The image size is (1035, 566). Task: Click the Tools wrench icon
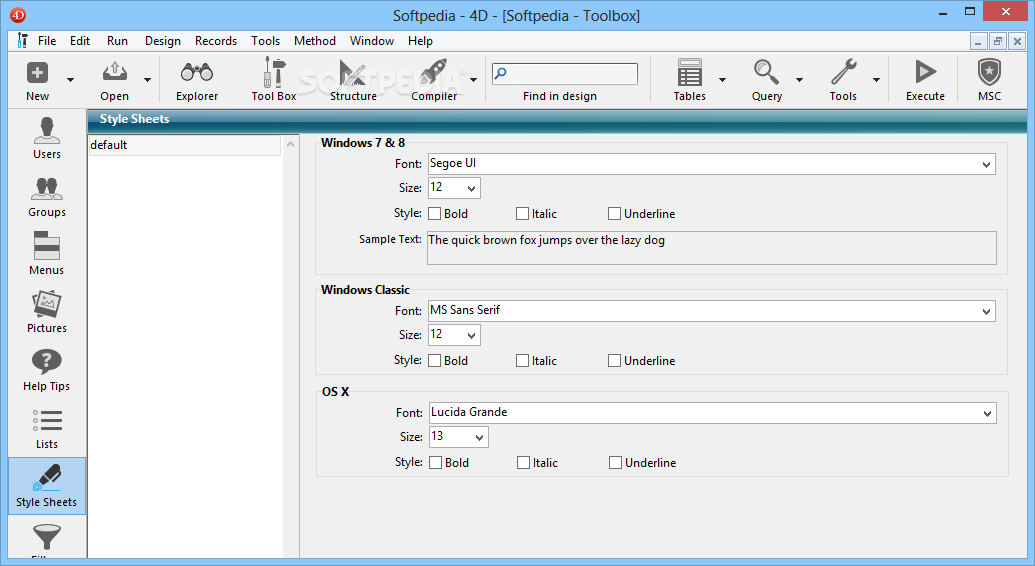[x=844, y=73]
